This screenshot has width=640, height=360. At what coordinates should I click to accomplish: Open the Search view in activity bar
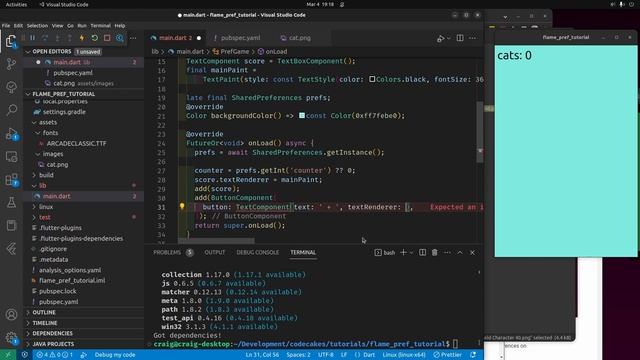tap(11, 109)
